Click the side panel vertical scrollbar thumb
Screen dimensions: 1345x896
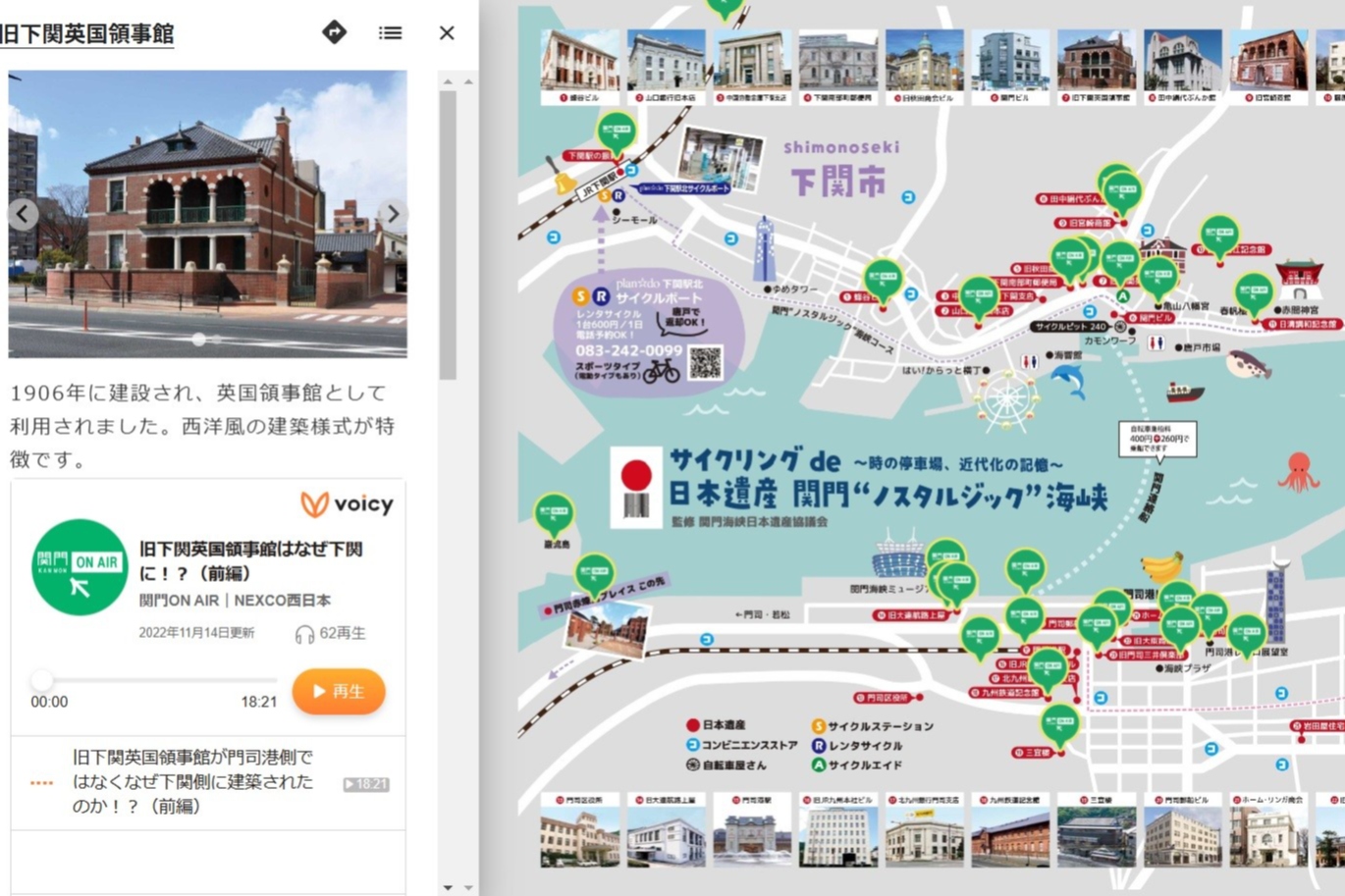(x=448, y=234)
